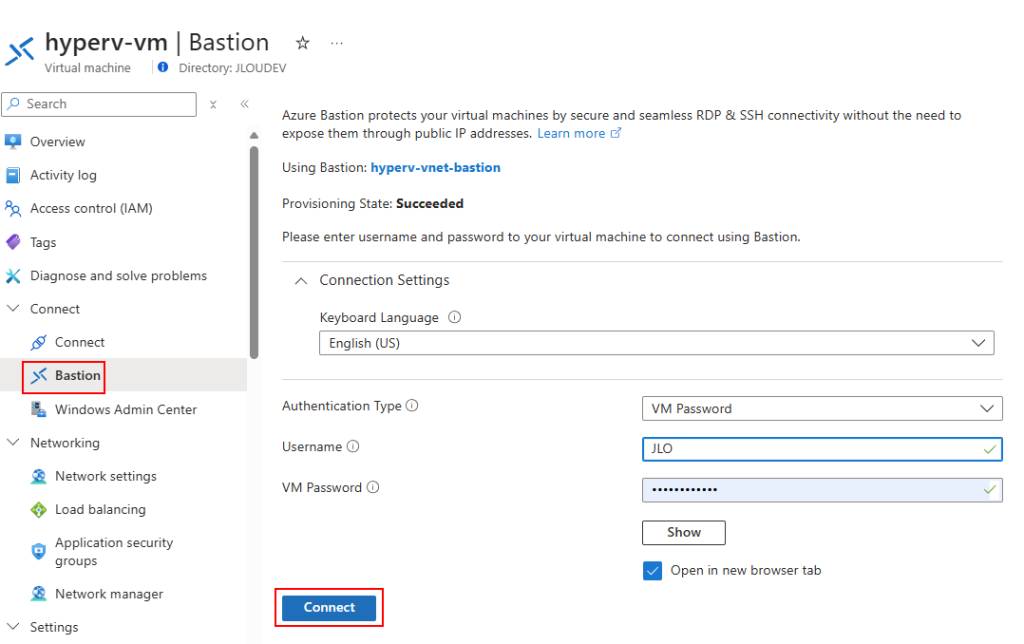The height and width of the screenshot is (644, 1024).
Task: Click the Application security groups shield icon
Action: [39, 551]
